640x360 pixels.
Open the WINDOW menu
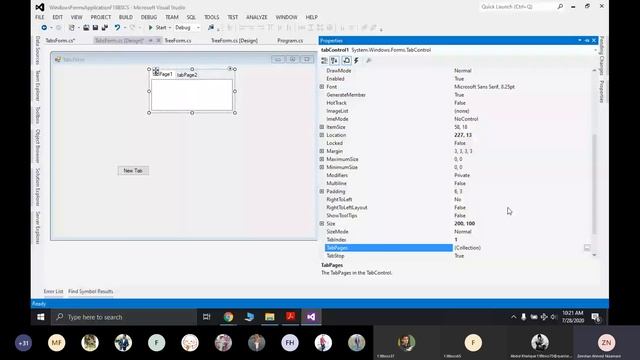pos(286,17)
